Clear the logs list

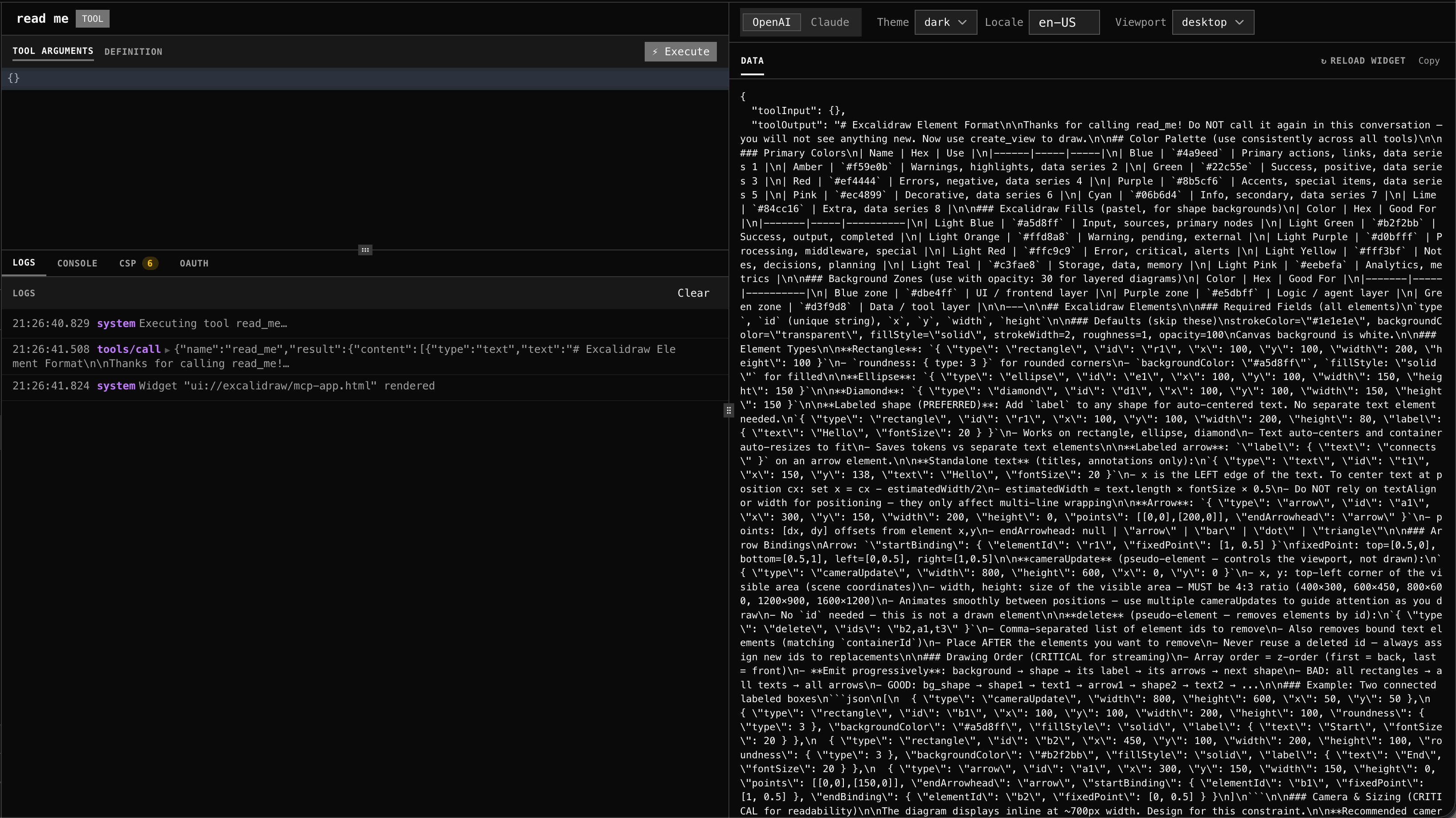(x=693, y=293)
